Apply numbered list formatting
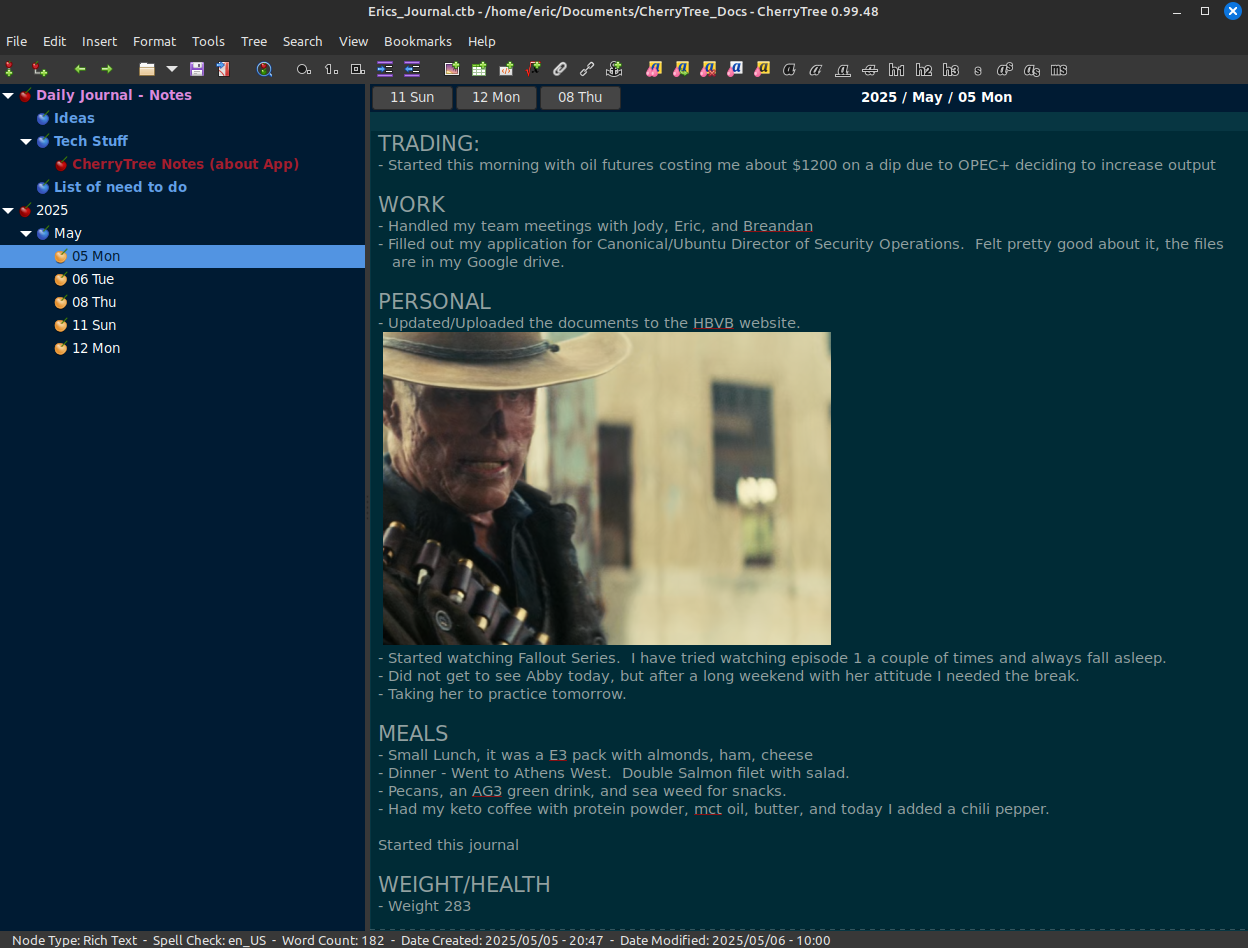This screenshot has height=948, width=1248. (x=331, y=69)
